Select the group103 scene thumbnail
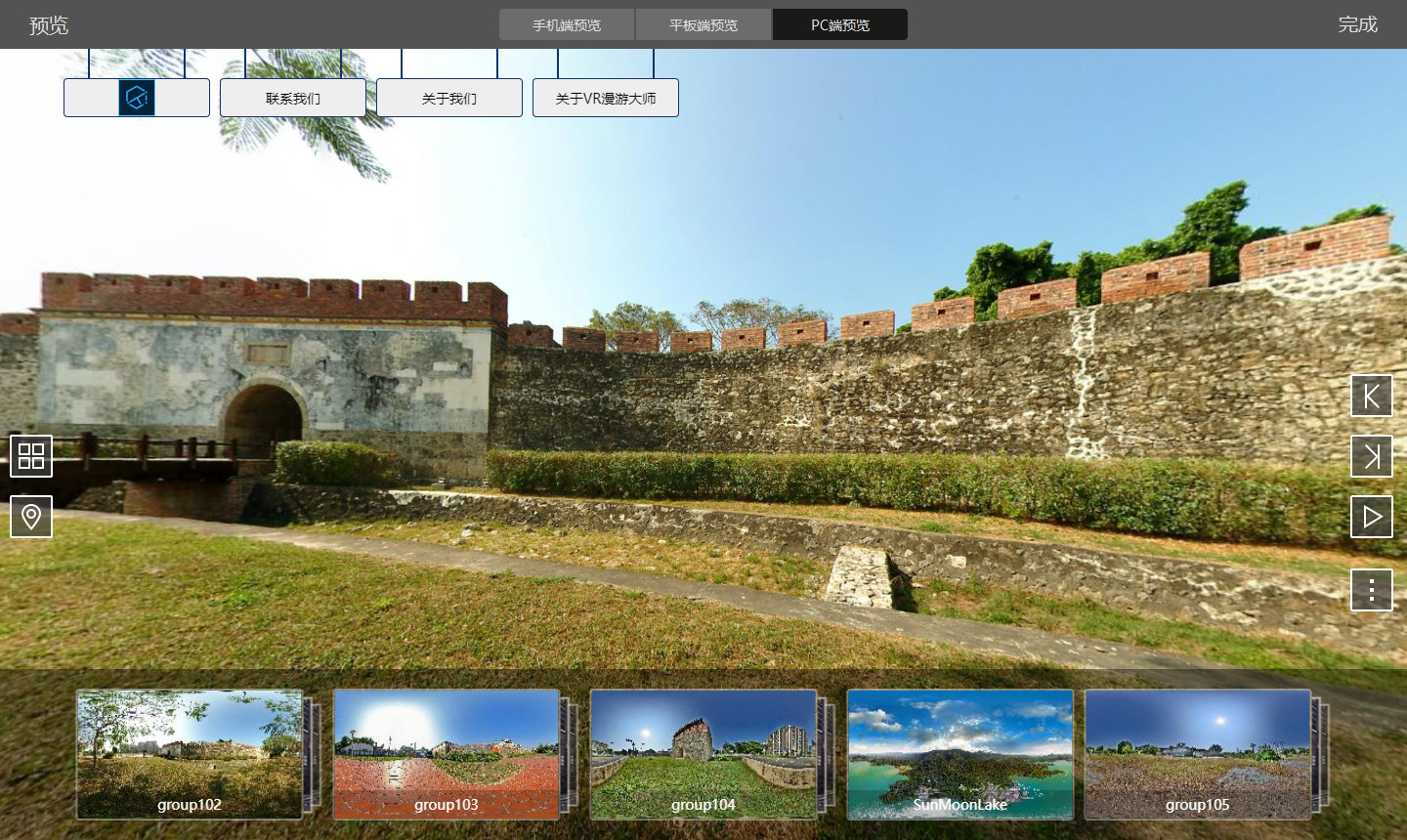 [x=447, y=754]
